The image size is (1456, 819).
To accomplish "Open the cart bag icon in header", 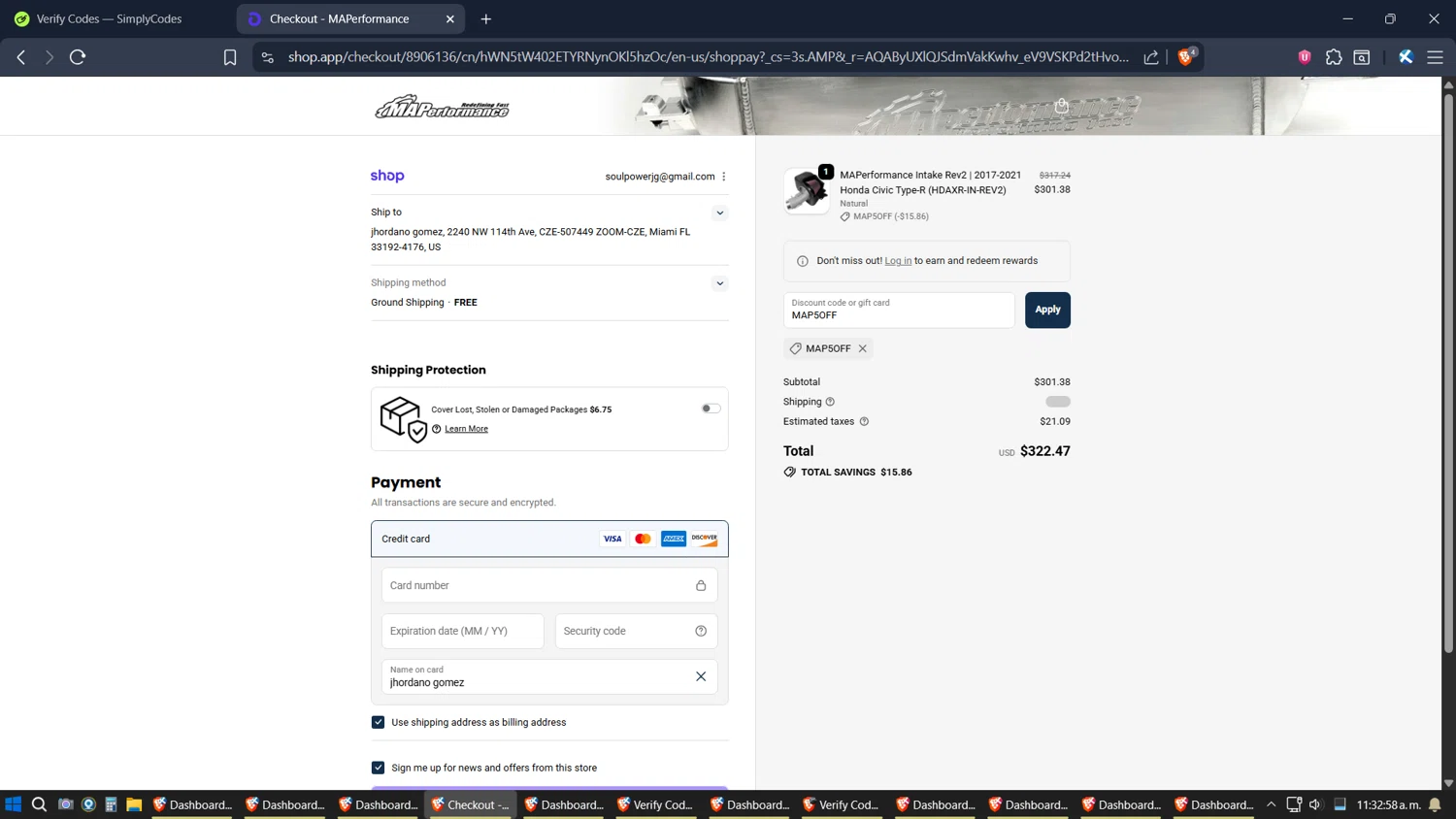I will click(x=1062, y=106).
